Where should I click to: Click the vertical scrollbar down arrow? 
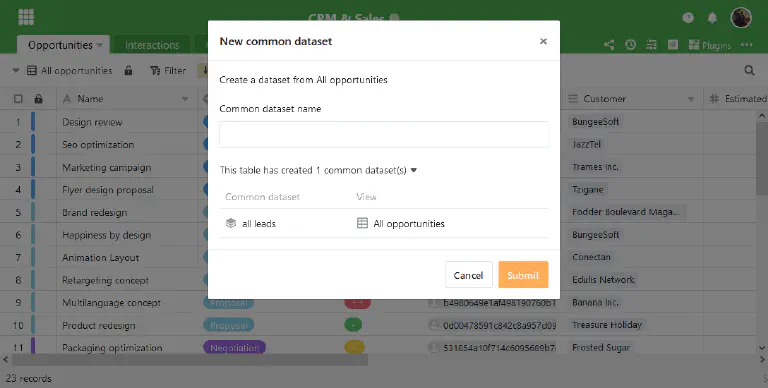[x=762, y=348]
